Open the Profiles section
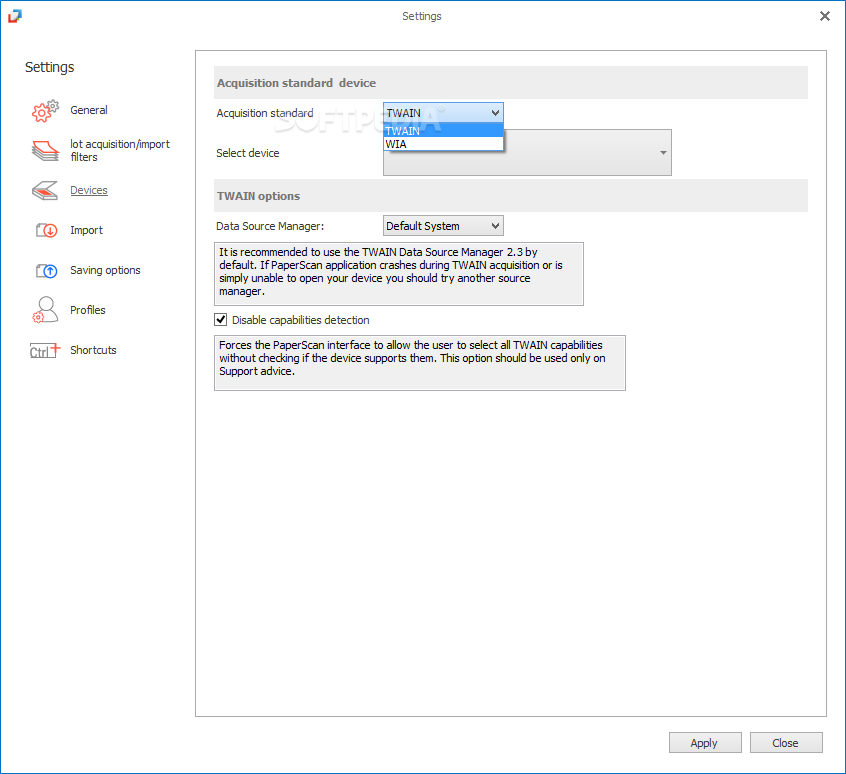The height and width of the screenshot is (774, 846). (87, 310)
